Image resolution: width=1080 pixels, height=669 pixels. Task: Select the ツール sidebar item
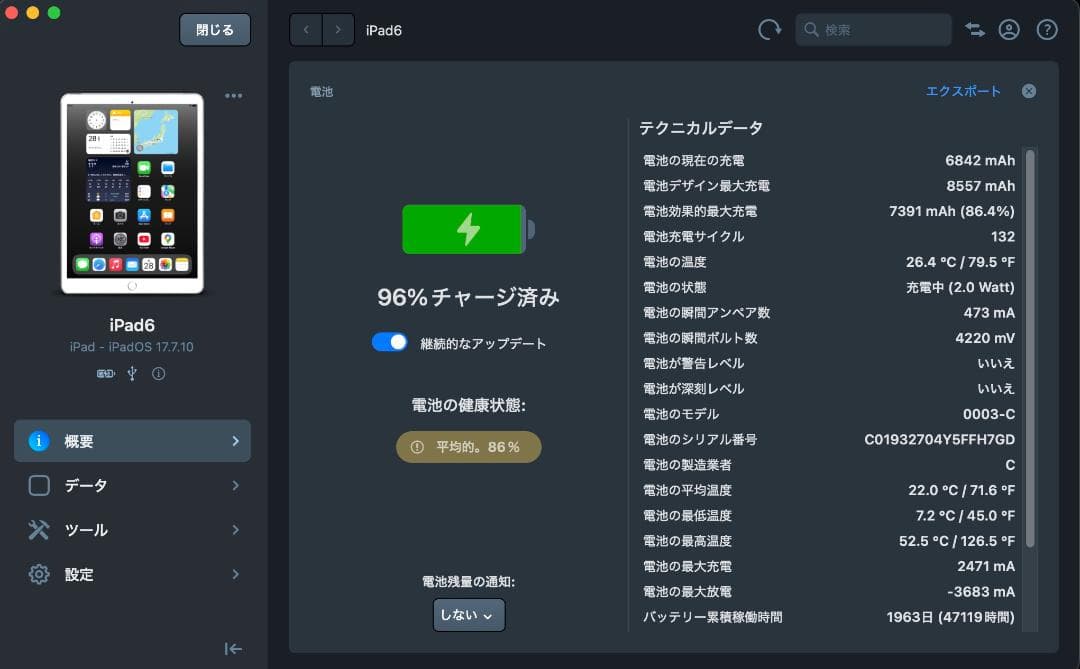(x=132, y=530)
